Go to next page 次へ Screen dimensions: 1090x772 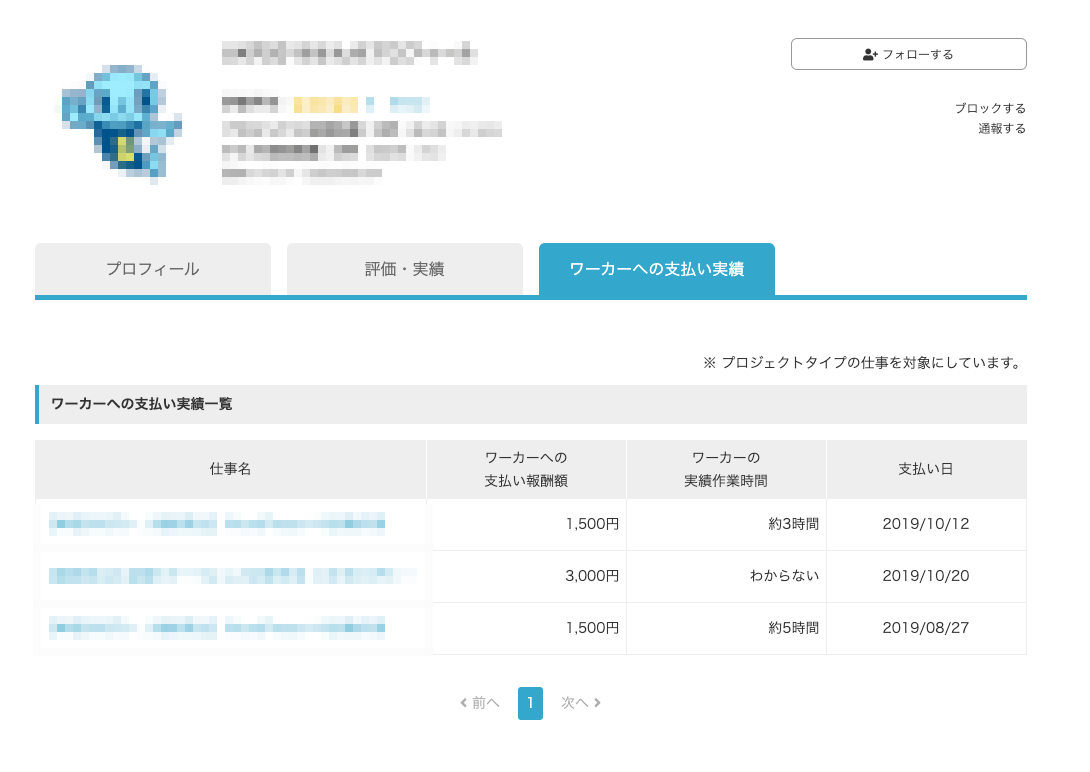point(580,703)
